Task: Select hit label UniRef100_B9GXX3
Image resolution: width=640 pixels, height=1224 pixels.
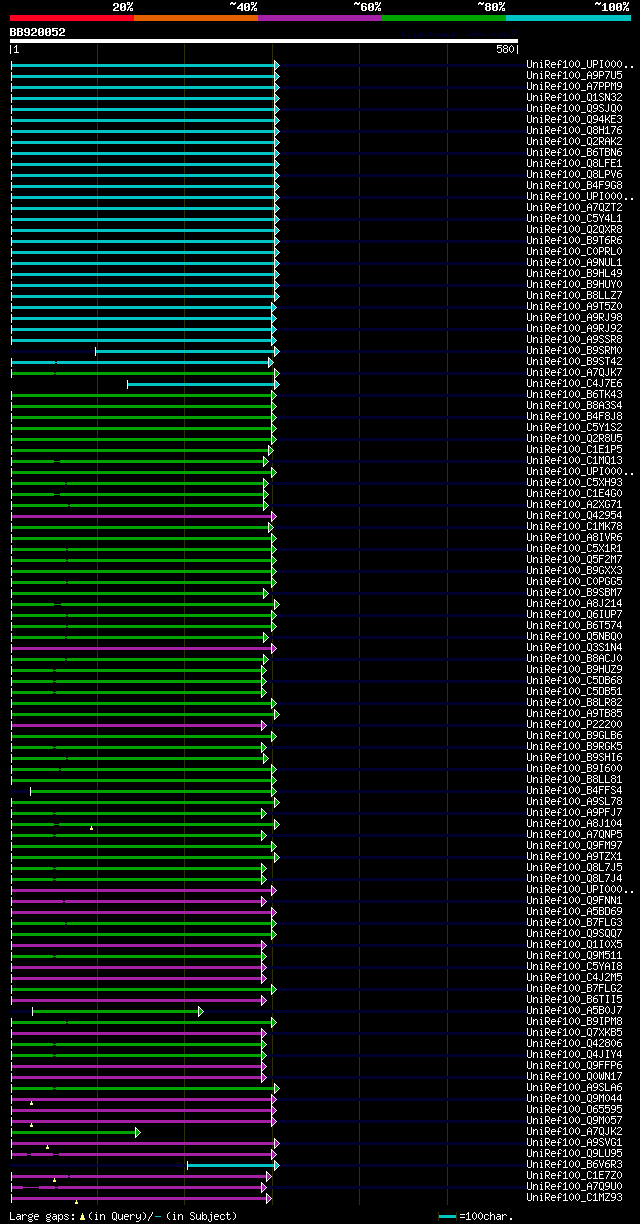Action: coord(574,570)
